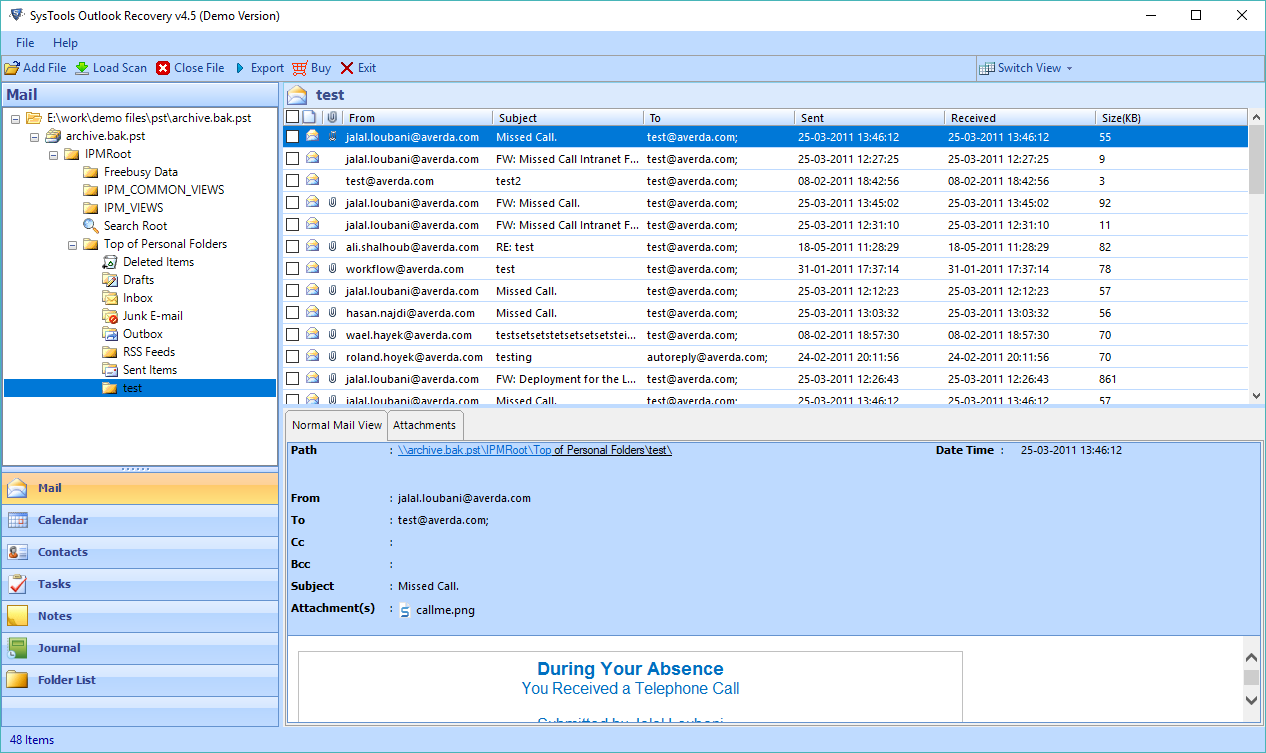The height and width of the screenshot is (753, 1266).
Task: Select the RSS Feeds folder icon
Action: pos(110,352)
